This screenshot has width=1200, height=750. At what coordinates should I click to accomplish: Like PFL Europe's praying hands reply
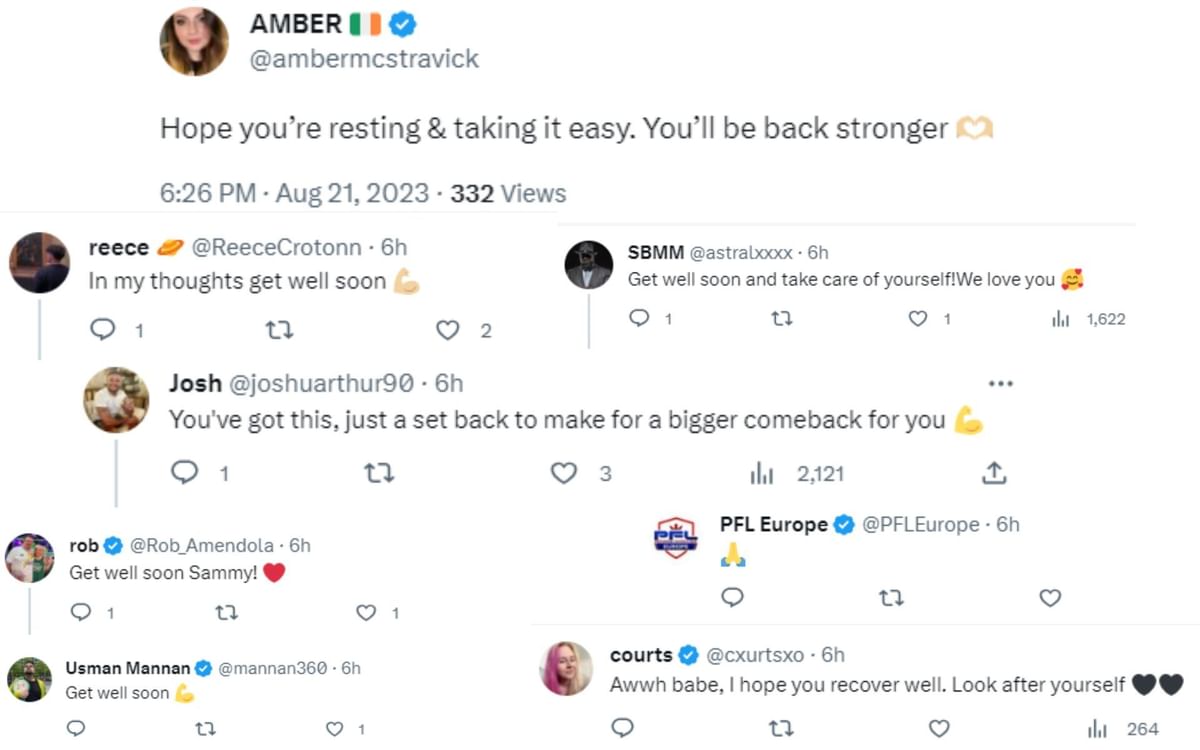coord(1049,597)
